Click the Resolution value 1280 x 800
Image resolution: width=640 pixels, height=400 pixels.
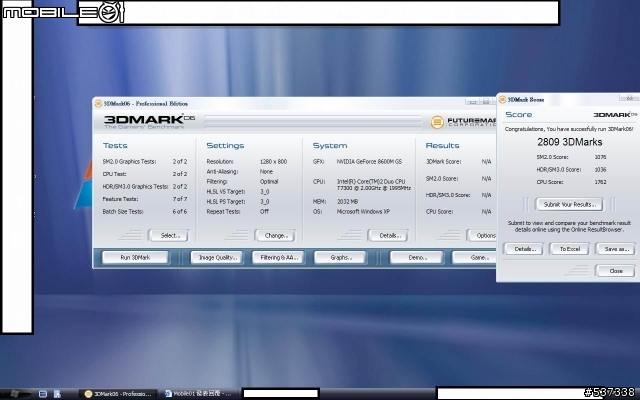coord(273,162)
